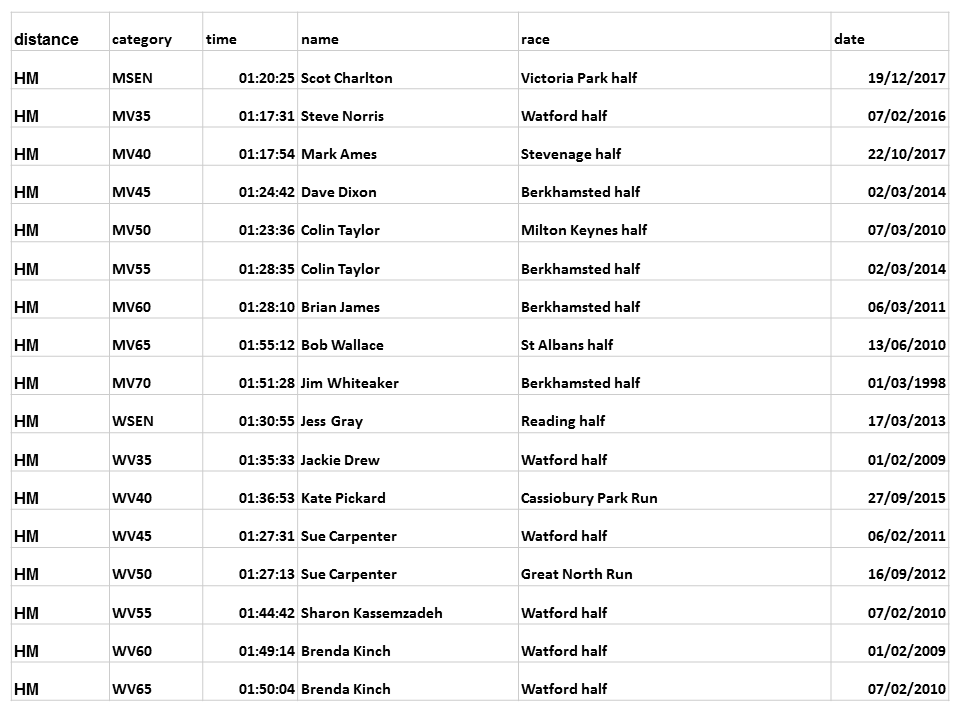
Task: Click the "time" column header cell
Action: point(222,40)
